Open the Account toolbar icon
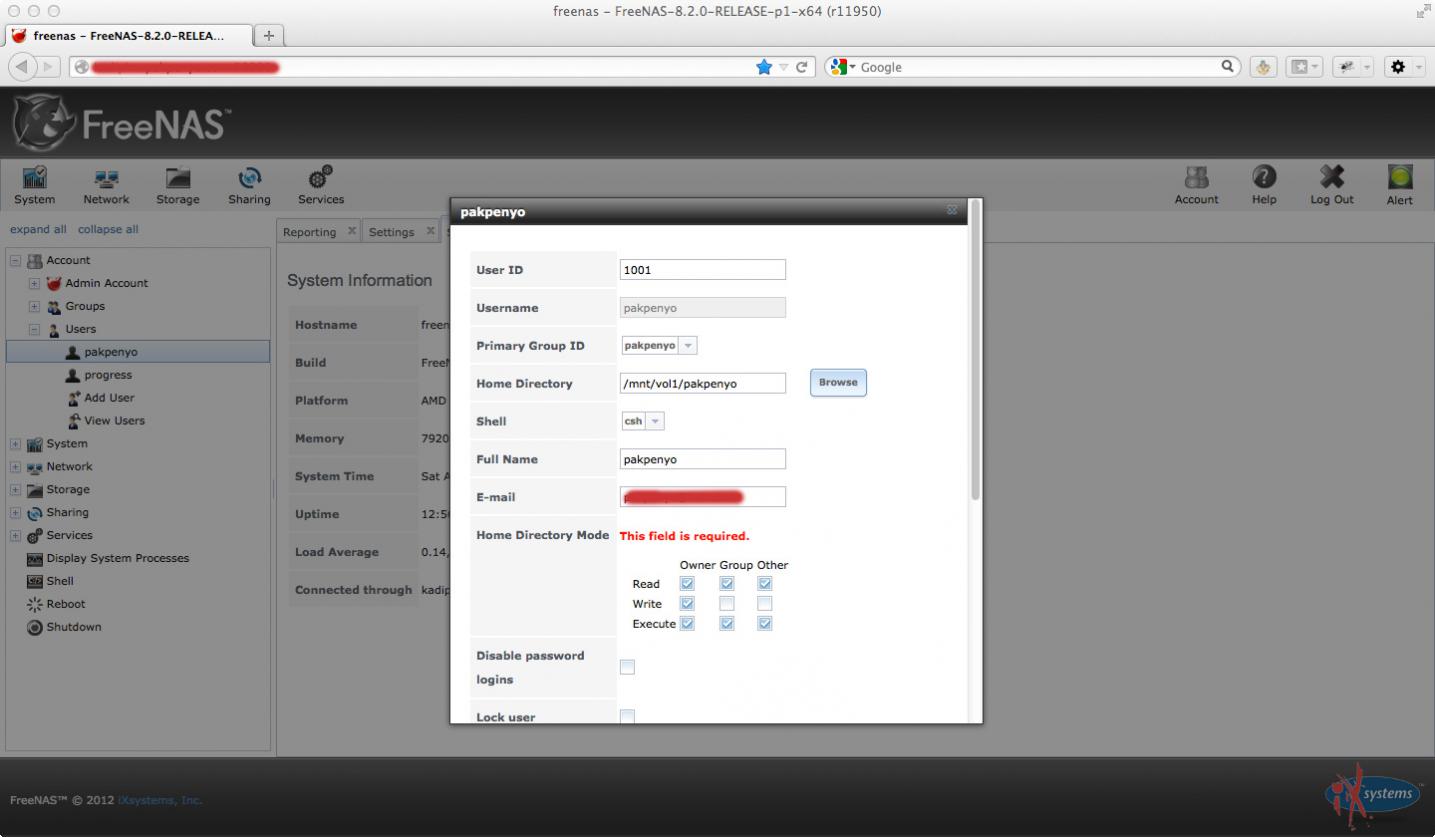The width and height of the screenshot is (1435, 837). click(1196, 185)
